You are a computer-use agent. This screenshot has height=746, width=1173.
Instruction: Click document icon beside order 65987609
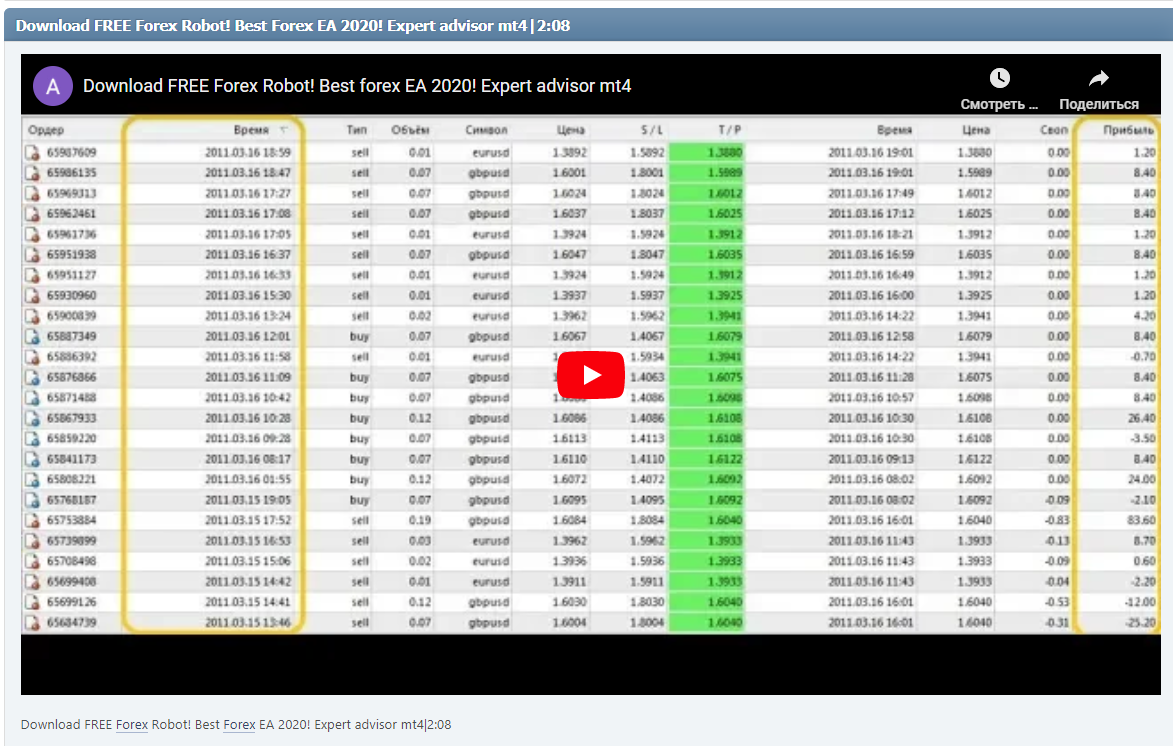tap(32, 152)
